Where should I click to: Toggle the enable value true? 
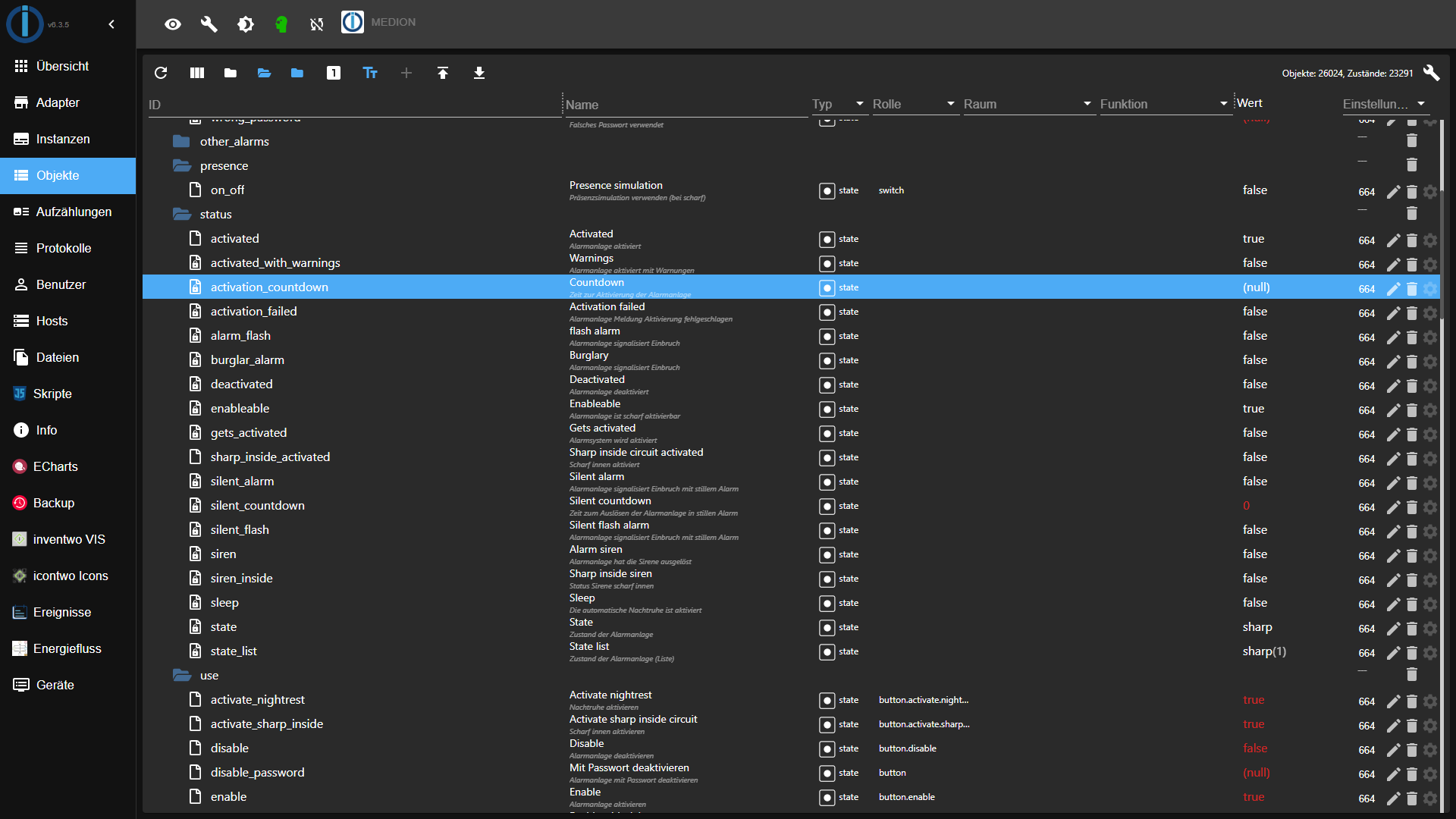1254,797
